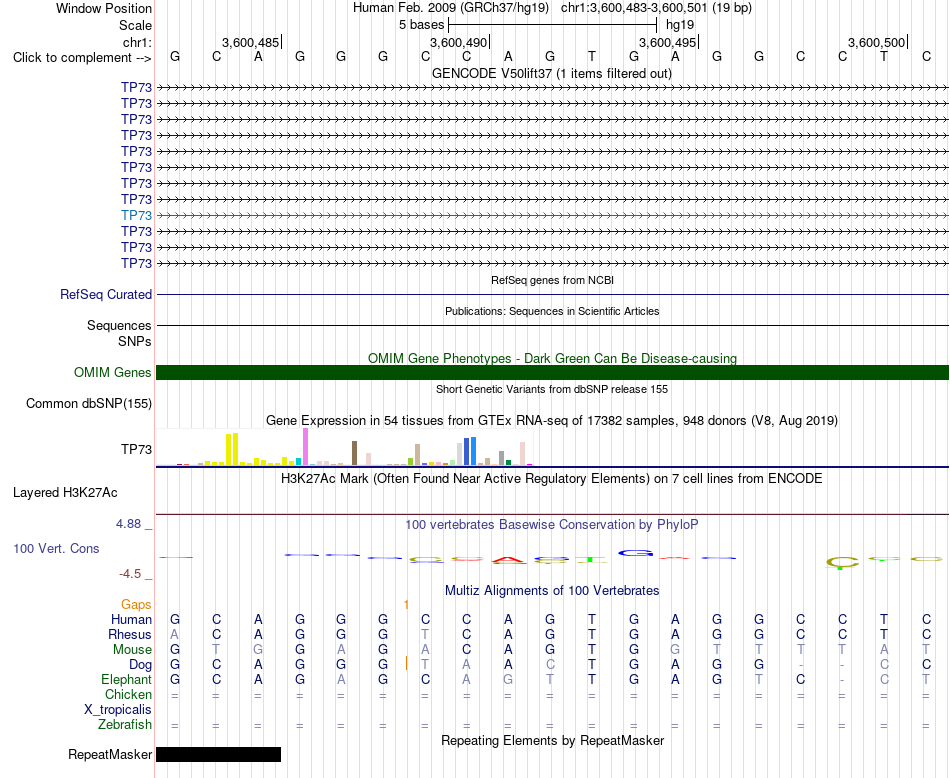Click the Mouse species row label

(132, 650)
